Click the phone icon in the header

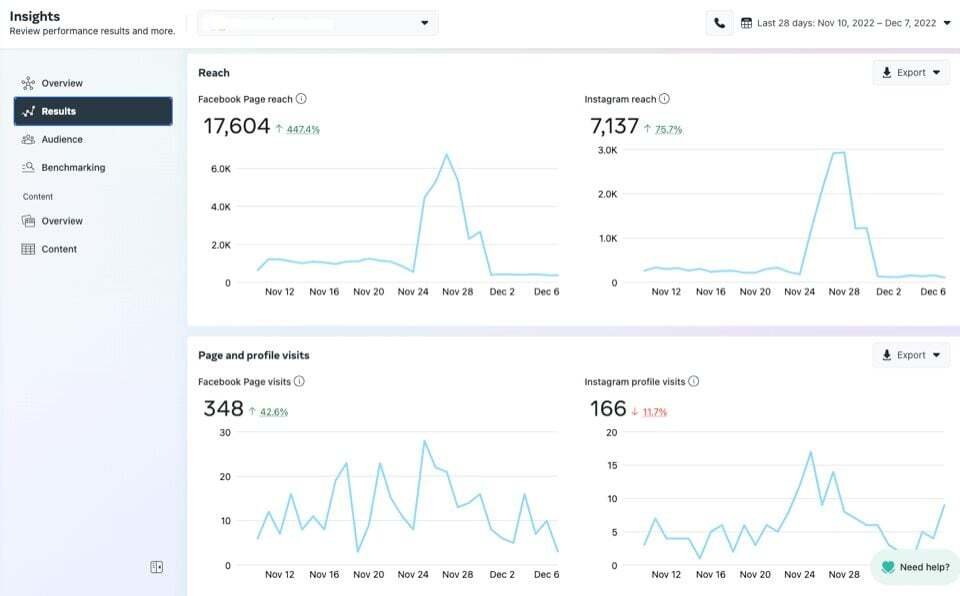pos(719,22)
